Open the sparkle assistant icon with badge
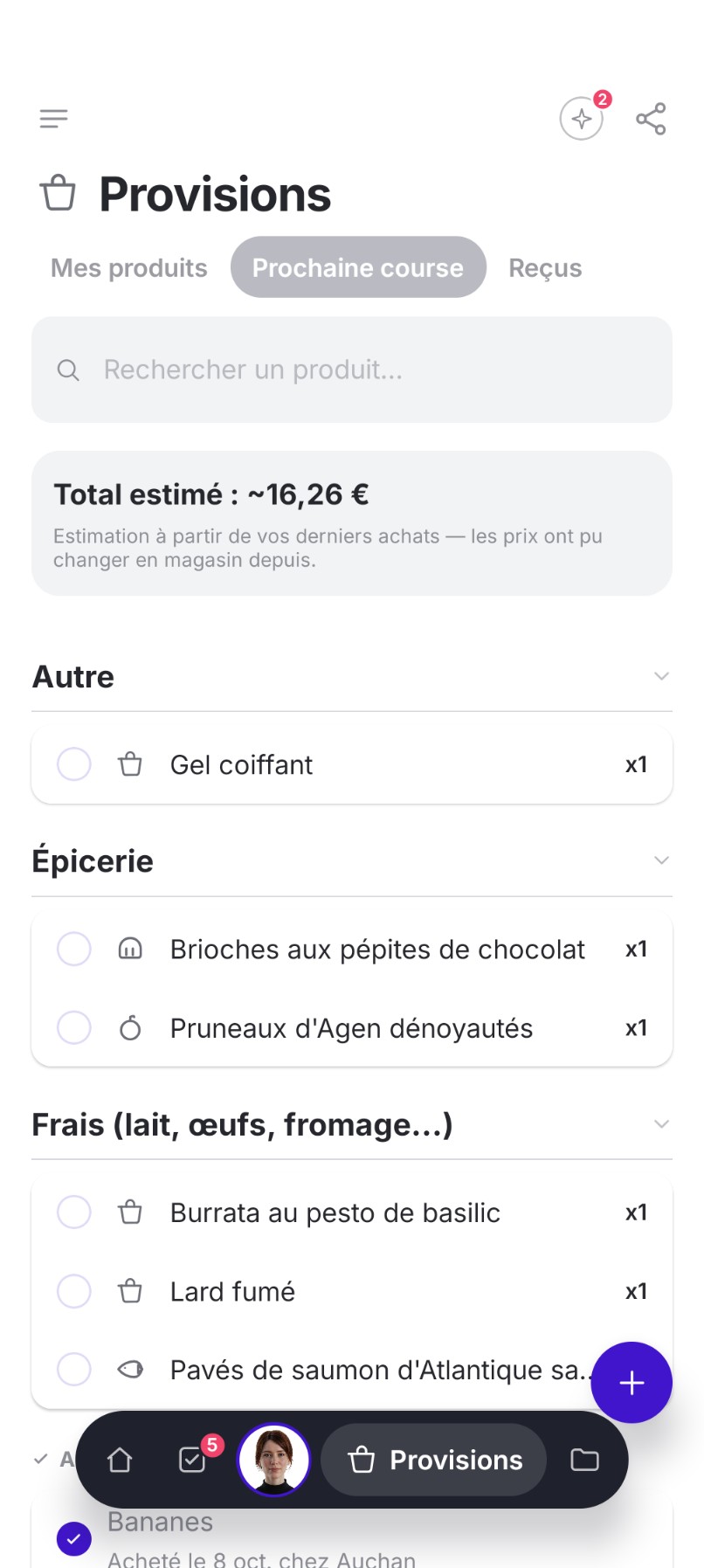Image resolution: width=704 pixels, height=1568 pixels. 583,118
